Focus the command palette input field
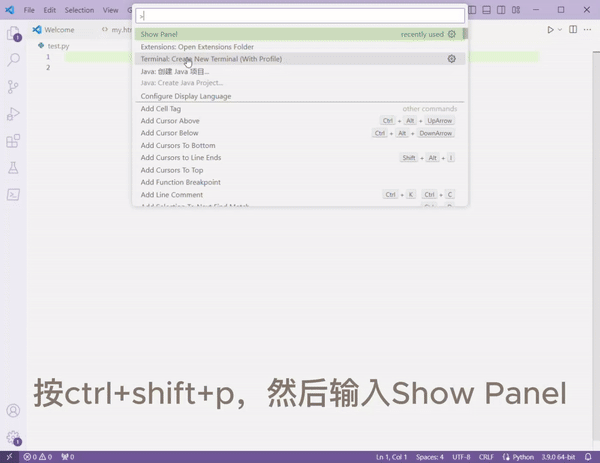 pyautogui.click(x=300, y=16)
